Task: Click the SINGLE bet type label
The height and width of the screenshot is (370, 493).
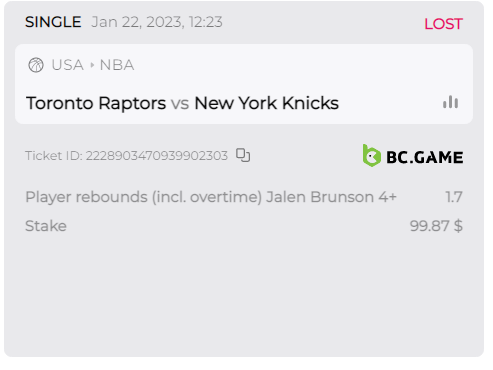Action: (x=53, y=22)
